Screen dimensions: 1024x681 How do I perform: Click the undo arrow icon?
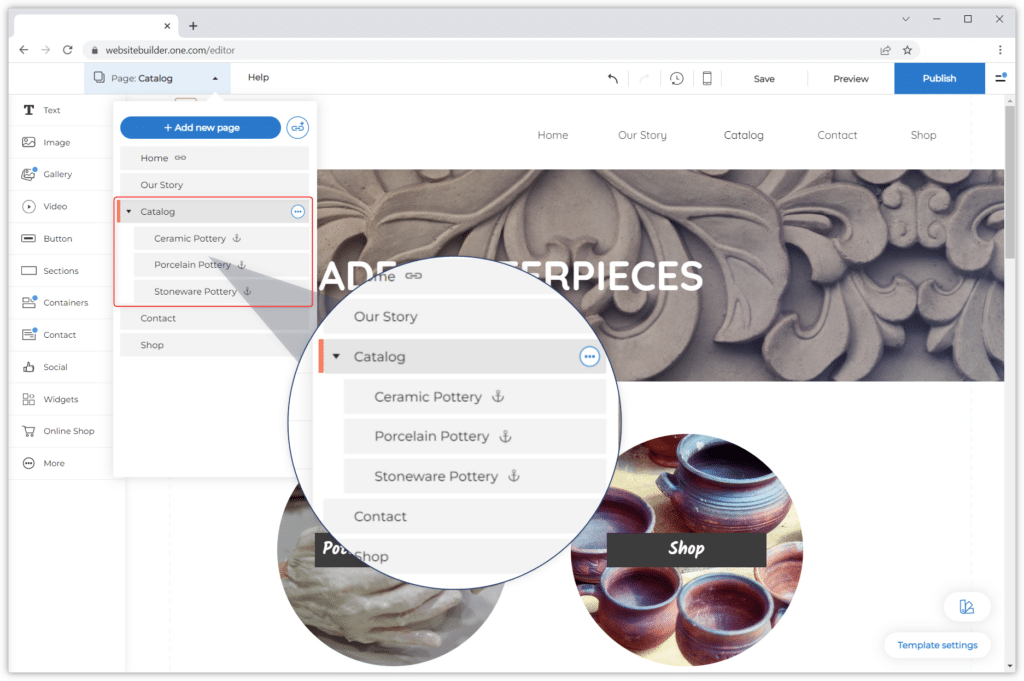[613, 78]
